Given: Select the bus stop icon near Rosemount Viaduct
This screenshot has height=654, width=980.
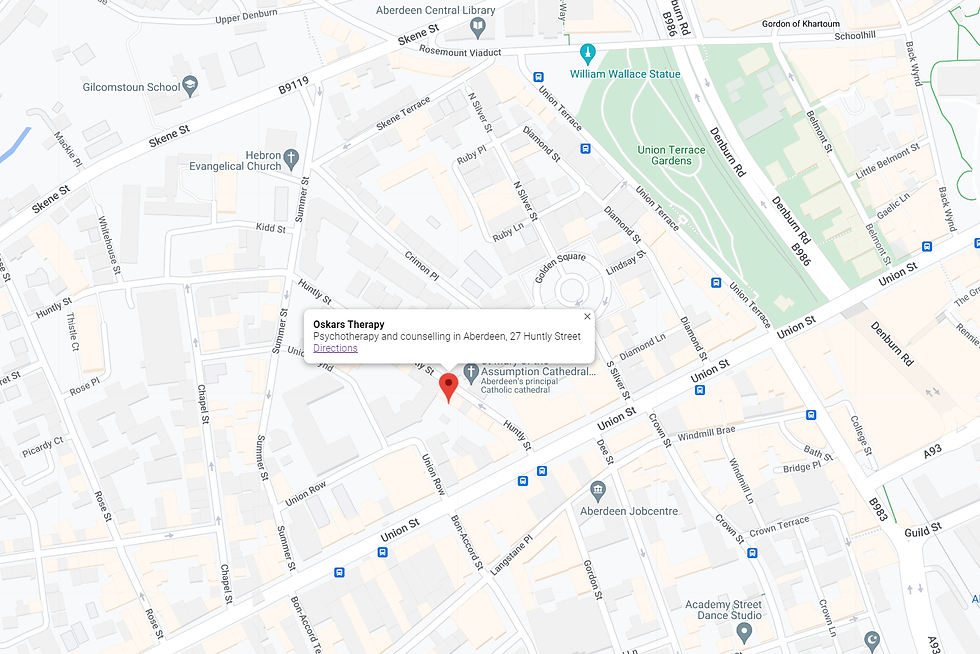Looking at the screenshot, I should [538, 78].
